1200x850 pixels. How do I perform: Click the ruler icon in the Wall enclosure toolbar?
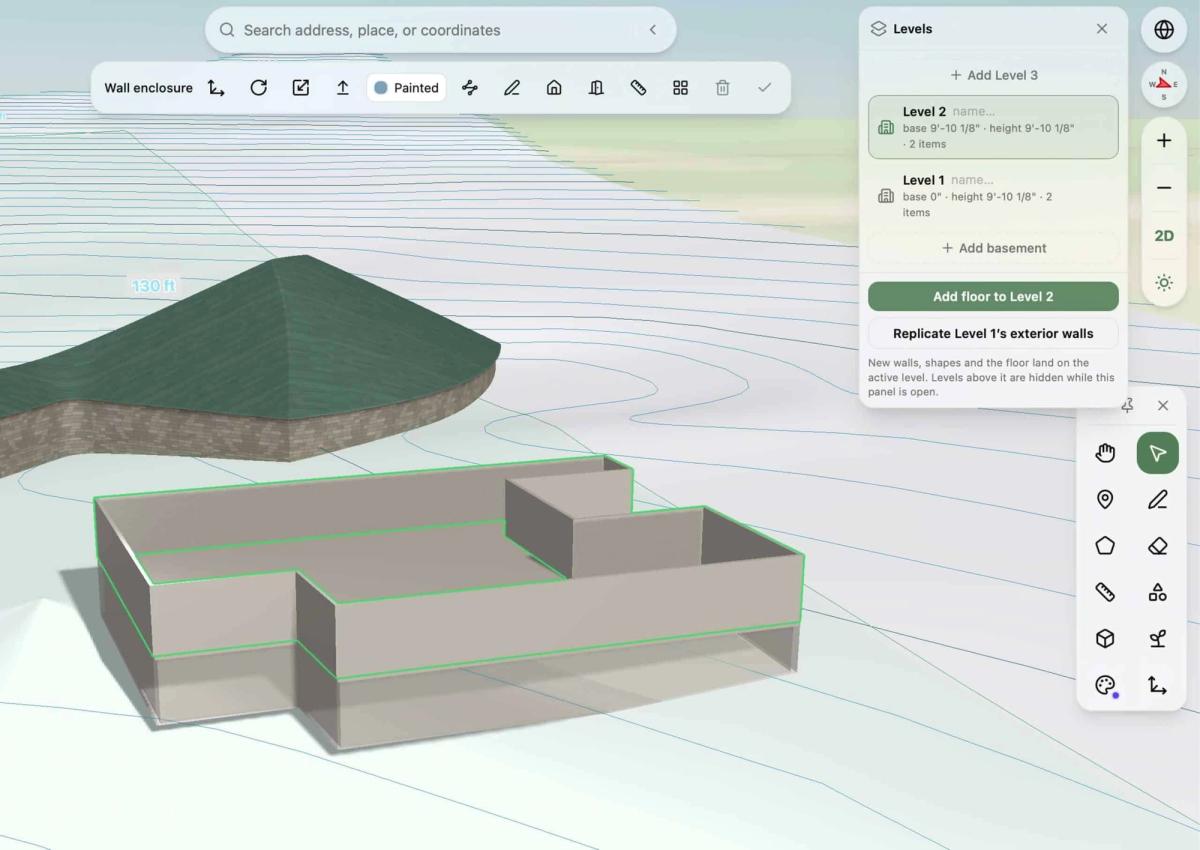point(638,88)
